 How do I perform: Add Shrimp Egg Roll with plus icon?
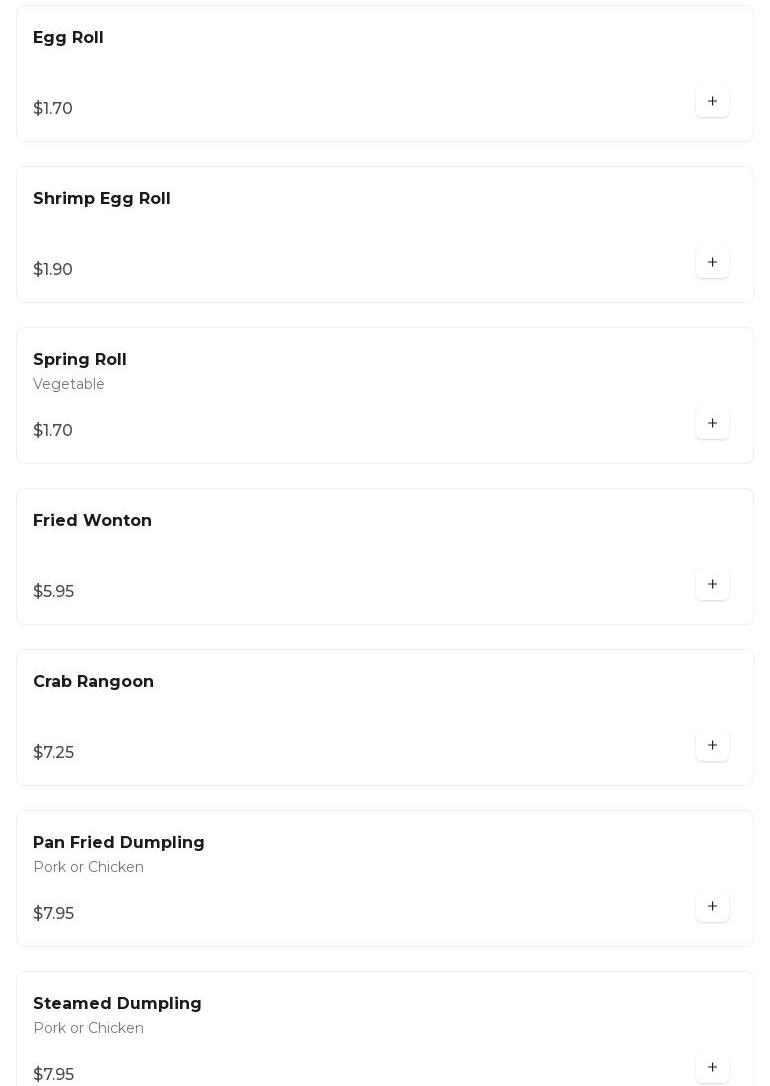coord(712,262)
